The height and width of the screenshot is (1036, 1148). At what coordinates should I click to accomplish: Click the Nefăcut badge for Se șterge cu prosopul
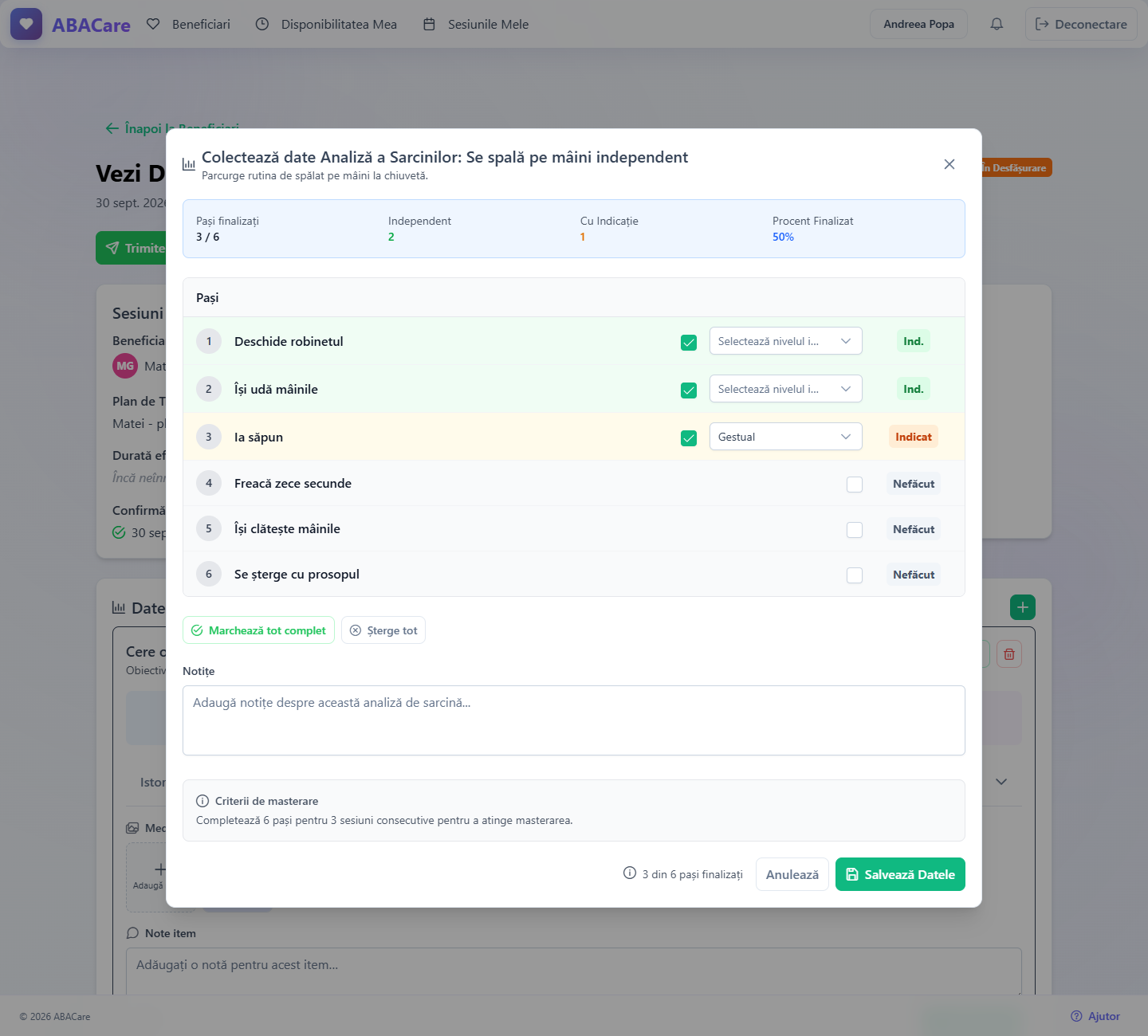pyautogui.click(x=914, y=575)
